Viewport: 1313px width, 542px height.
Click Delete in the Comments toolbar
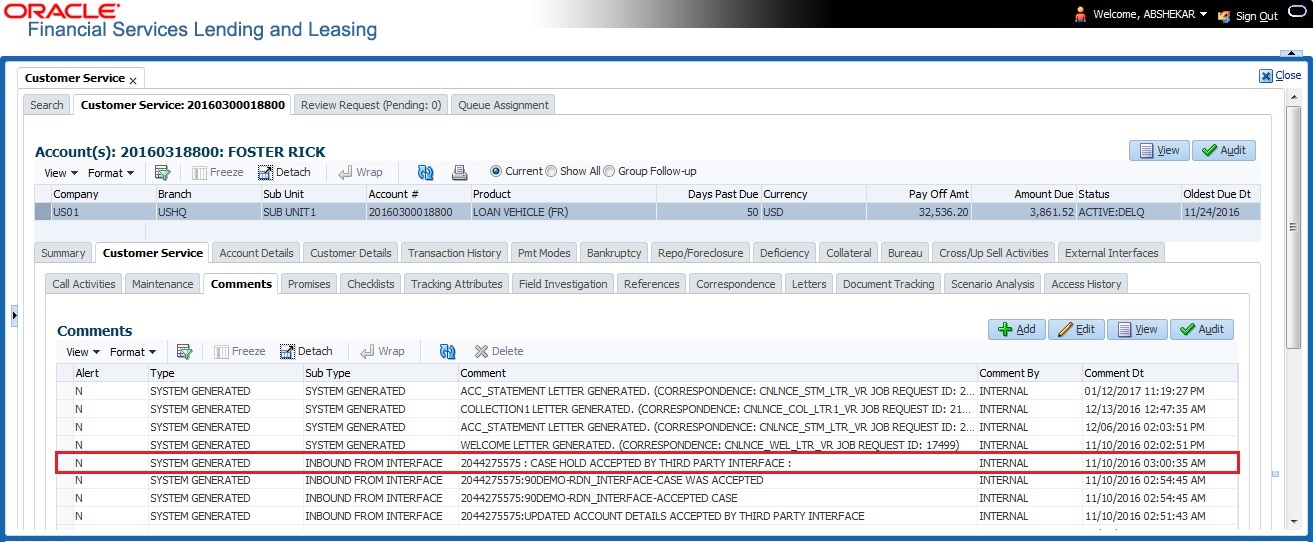(x=498, y=351)
